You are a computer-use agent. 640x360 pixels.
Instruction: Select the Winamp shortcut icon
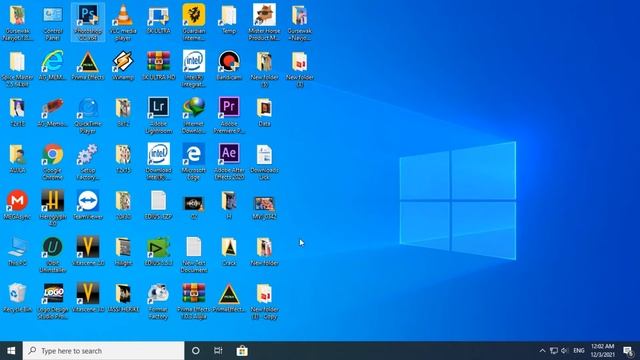[x=123, y=65]
